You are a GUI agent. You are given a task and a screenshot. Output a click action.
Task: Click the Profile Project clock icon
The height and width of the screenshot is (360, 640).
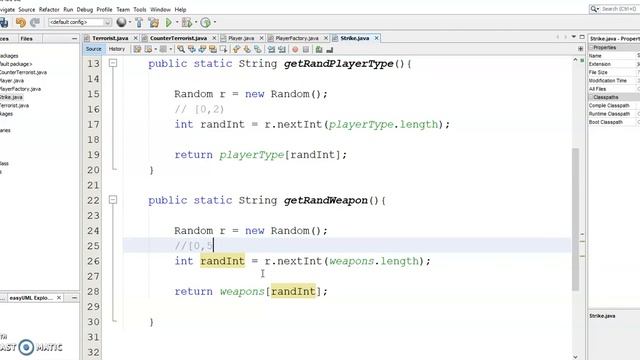coord(205,22)
